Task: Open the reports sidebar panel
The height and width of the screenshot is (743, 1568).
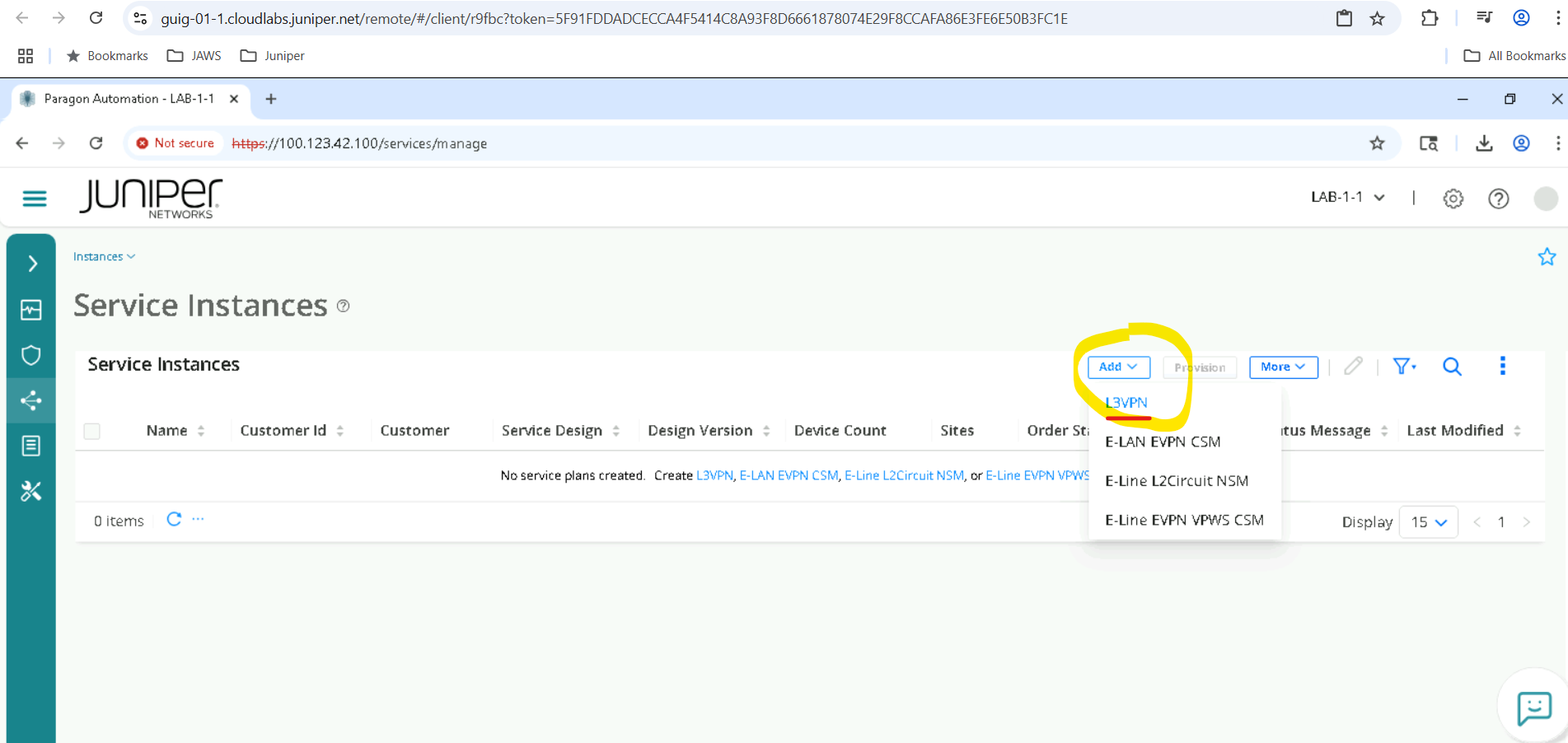Action: tap(30, 446)
